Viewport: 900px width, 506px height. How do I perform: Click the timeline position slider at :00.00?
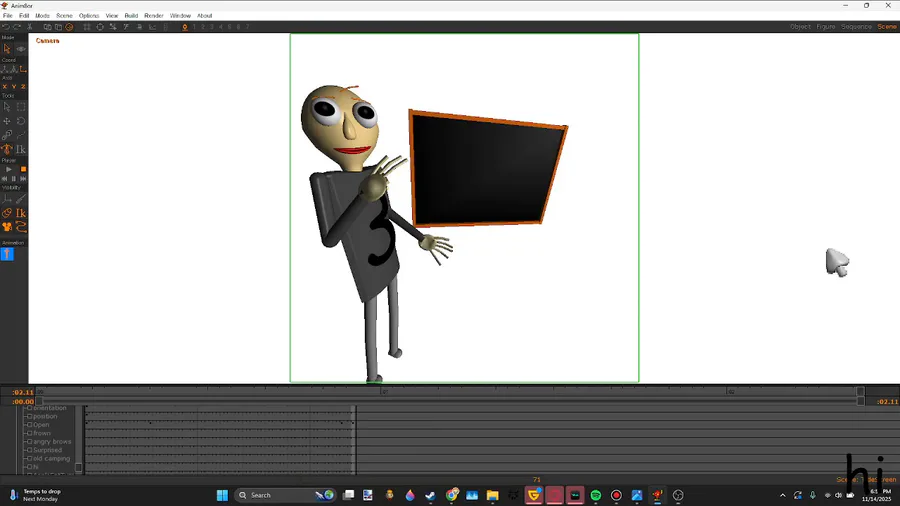point(40,402)
